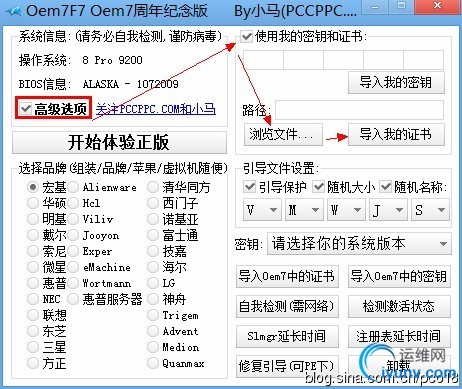This screenshot has height=389, width=462.
Task: Choose the Exper brand option
Action: 73,251
